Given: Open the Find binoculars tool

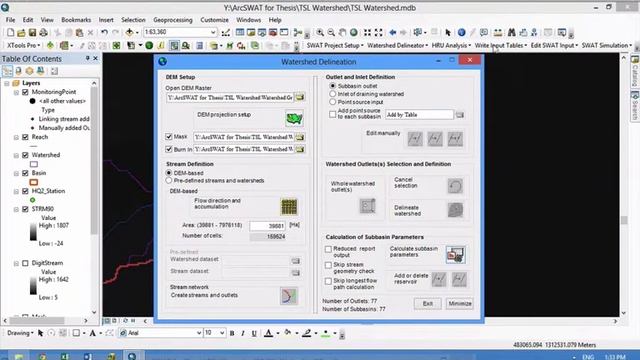Looking at the screenshot, I should (x=511, y=33).
